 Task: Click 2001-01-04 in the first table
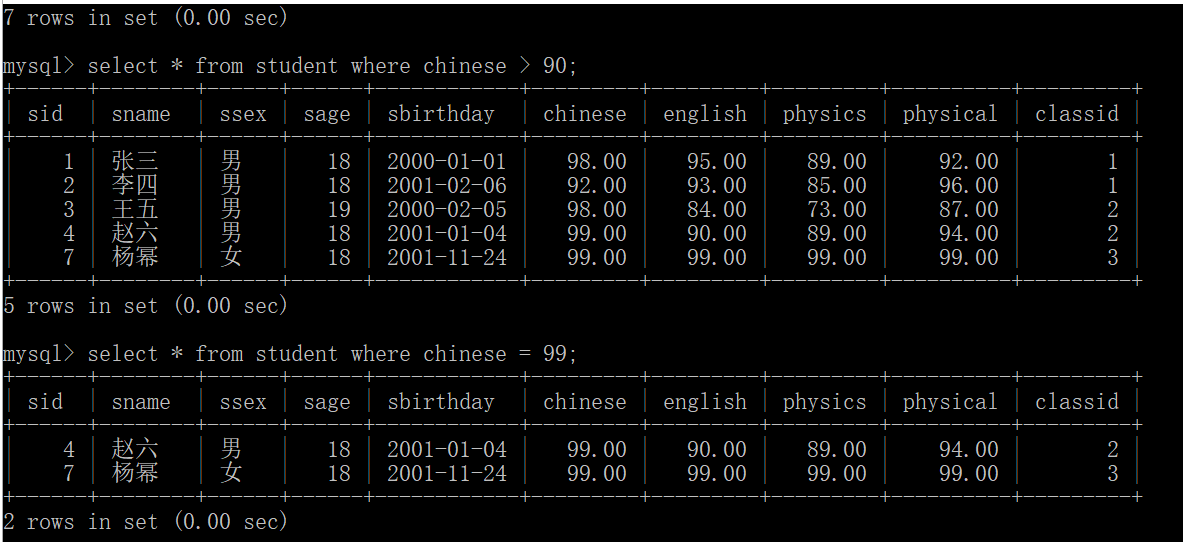tap(447, 233)
